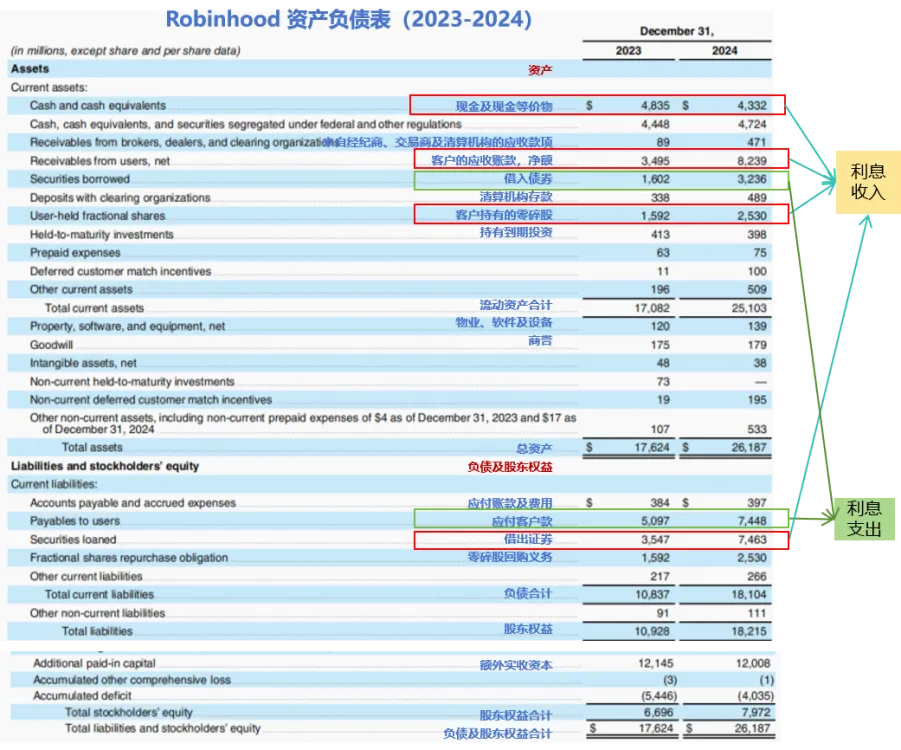Click 'Deposits with clearing organizations' label
Screen dimensions: 901x750
click(x=120, y=198)
